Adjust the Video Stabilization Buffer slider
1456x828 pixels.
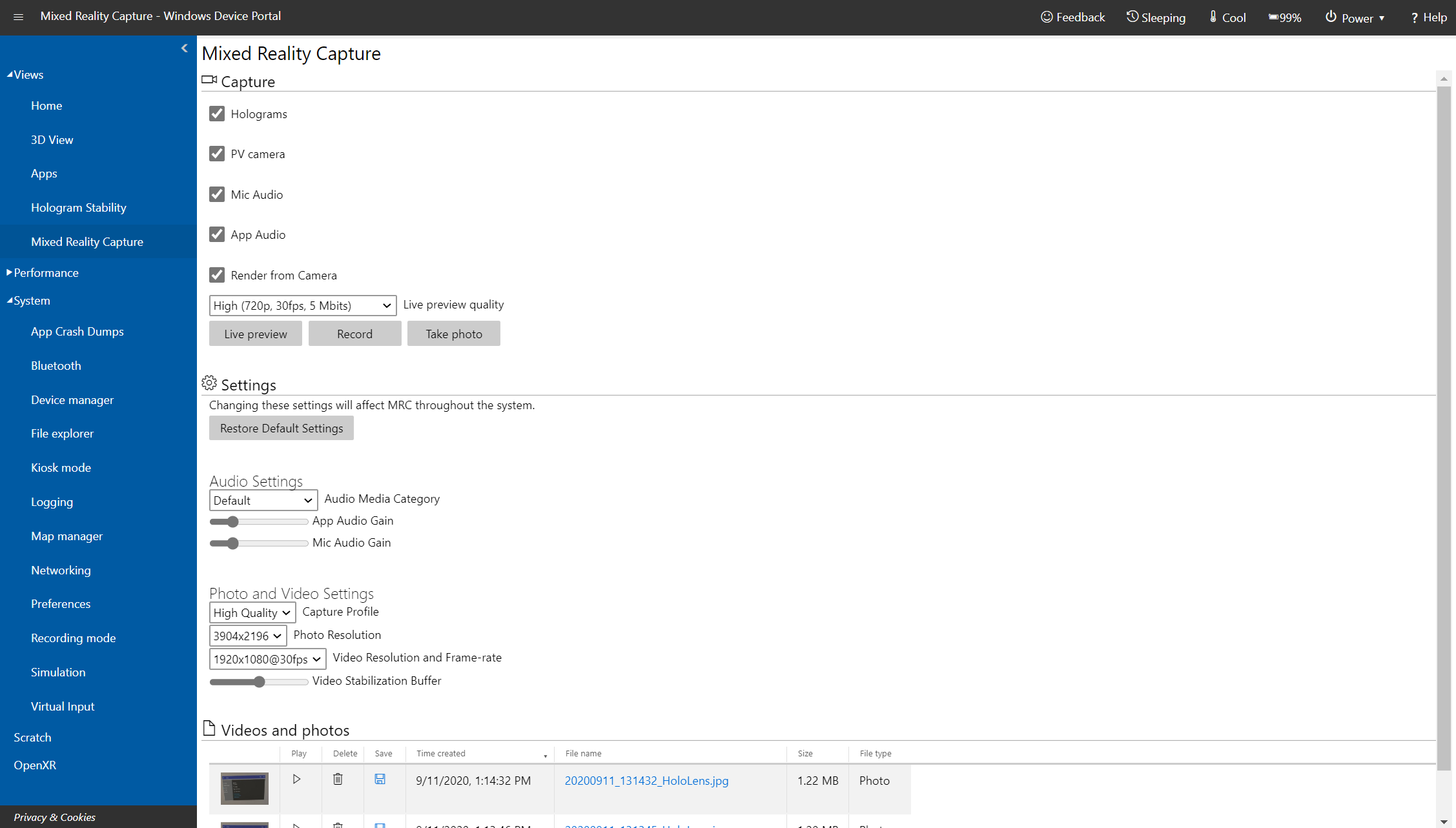[x=259, y=681]
